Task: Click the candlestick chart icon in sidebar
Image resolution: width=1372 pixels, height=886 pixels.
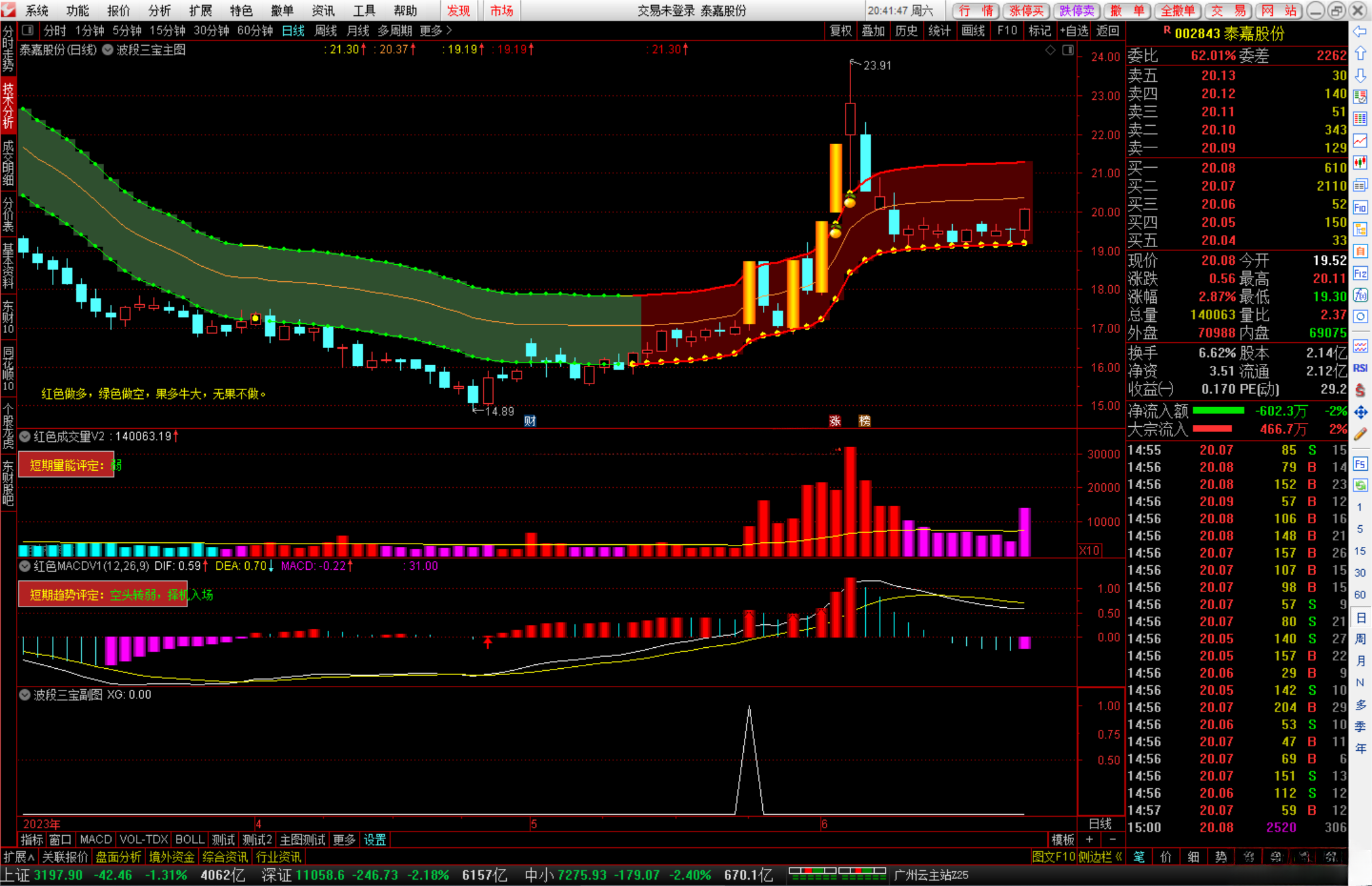Action: [x=1360, y=163]
